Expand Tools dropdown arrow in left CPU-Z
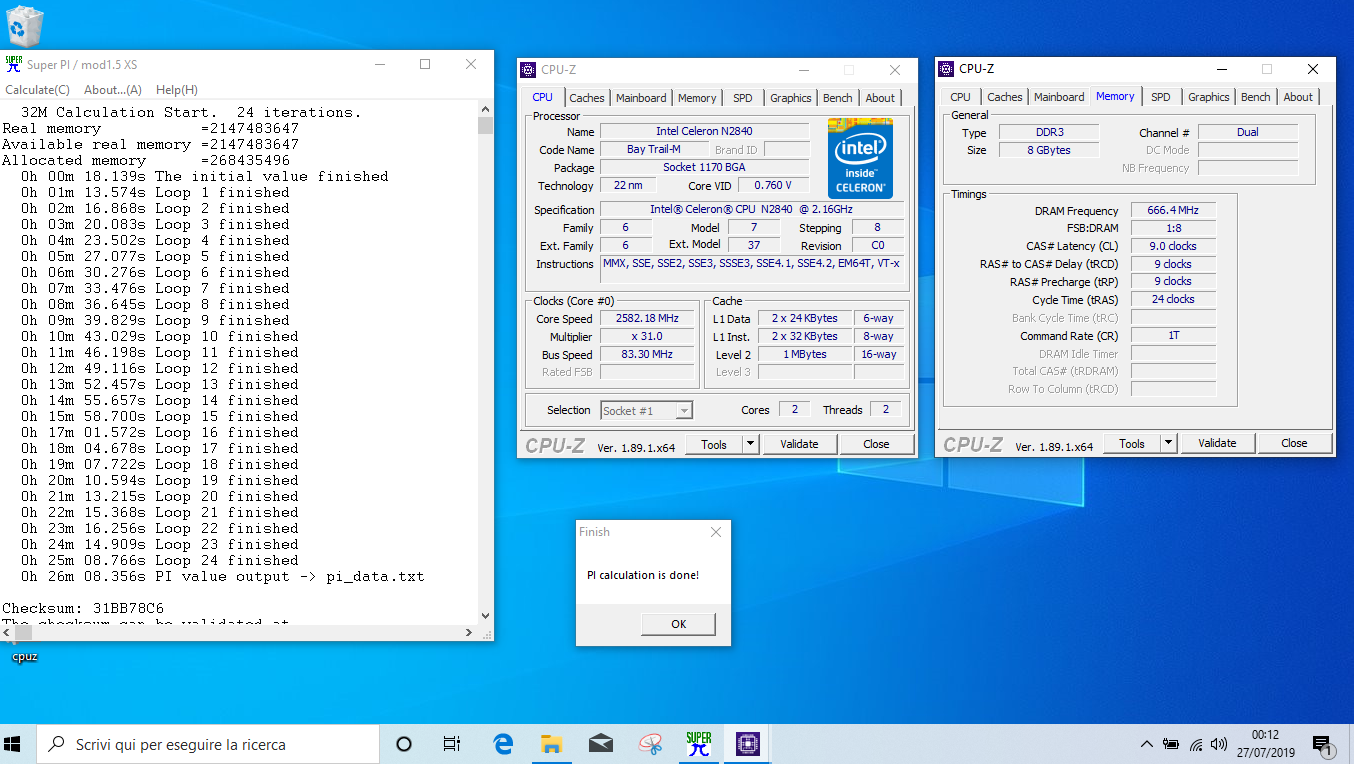This screenshot has height=764, width=1354. tap(750, 444)
